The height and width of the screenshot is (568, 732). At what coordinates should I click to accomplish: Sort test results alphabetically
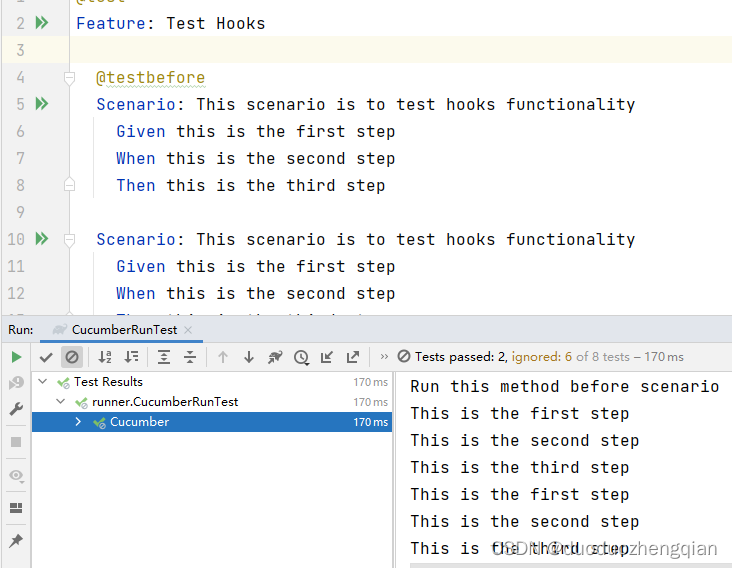[105, 358]
